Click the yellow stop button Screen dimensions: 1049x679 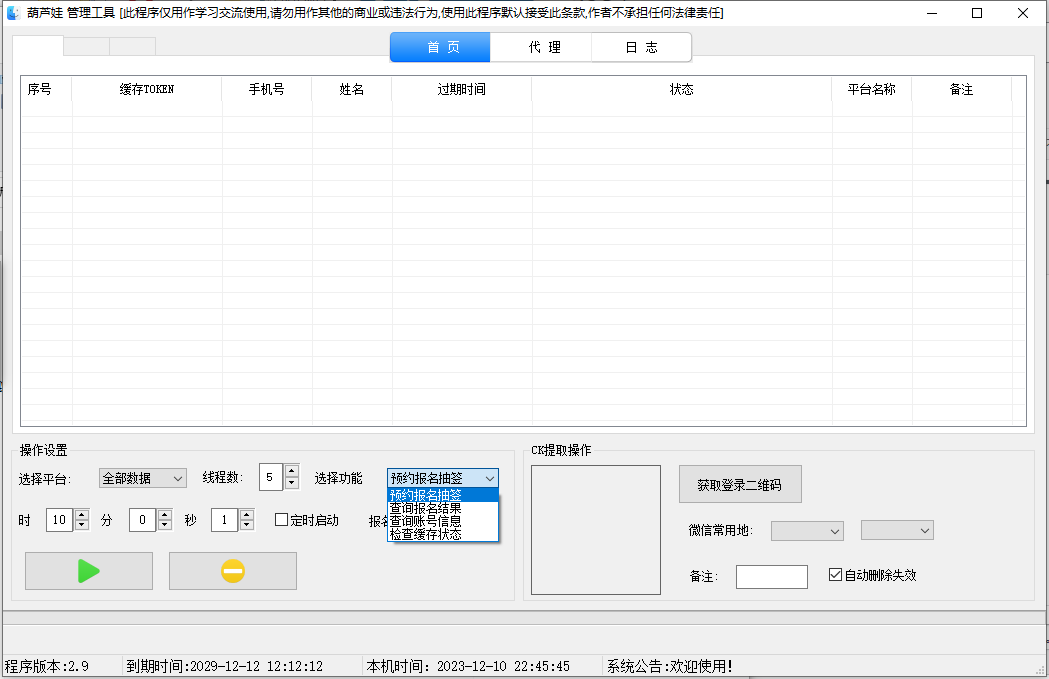(232, 571)
